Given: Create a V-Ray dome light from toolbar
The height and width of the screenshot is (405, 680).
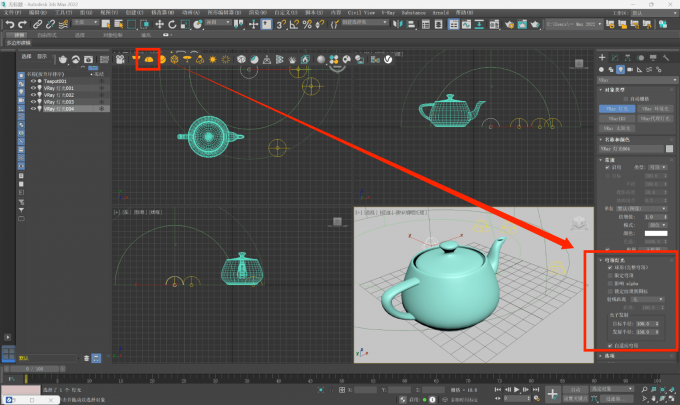Looking at the screenshot, I should [x=149, y=59].
